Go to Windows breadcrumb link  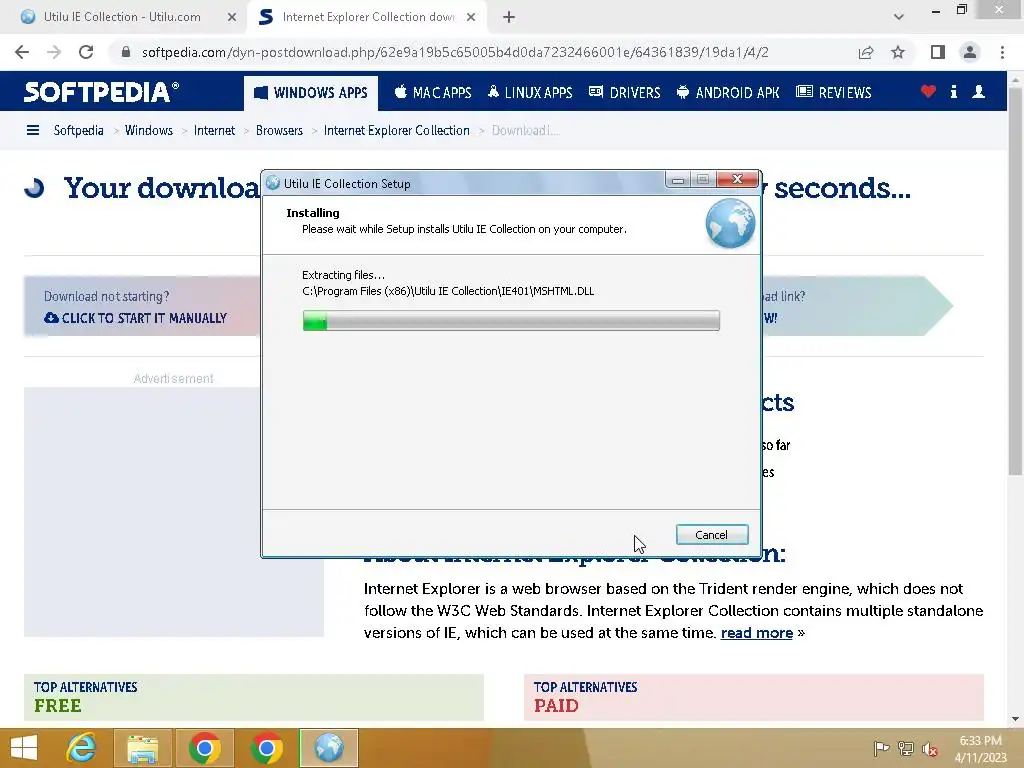coord(149,131)
